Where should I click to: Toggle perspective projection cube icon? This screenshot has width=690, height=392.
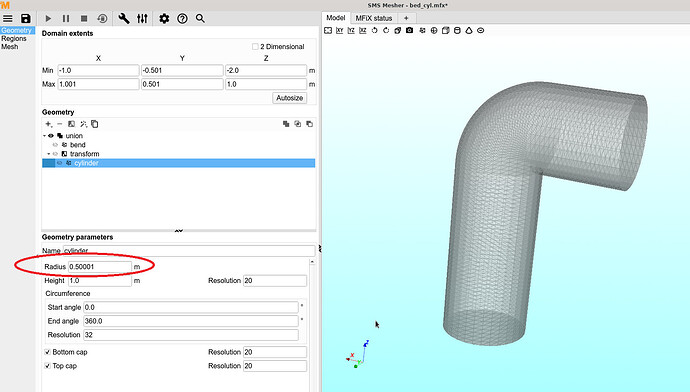click(x=398, y=30)
